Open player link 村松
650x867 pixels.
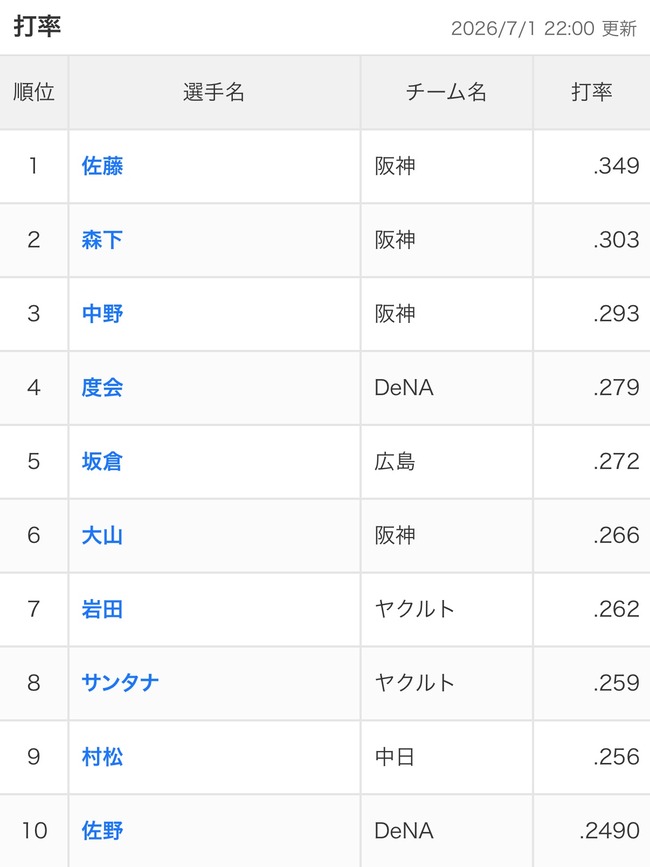(x=102, y=757)
